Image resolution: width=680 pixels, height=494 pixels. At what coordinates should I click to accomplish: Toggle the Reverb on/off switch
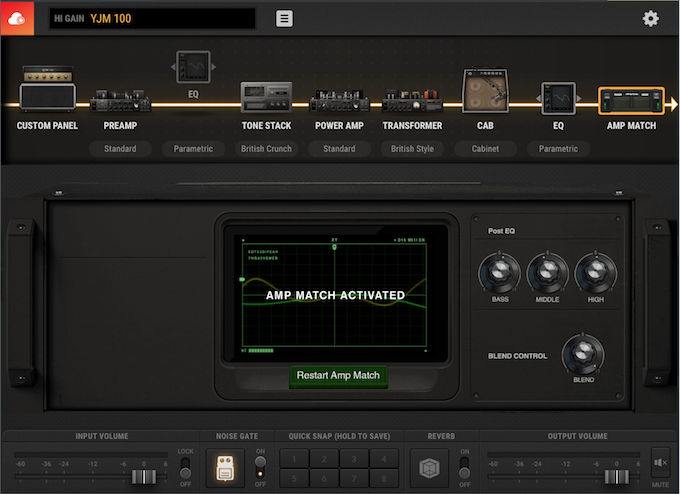pyautogui.click(x=464, y=468)
